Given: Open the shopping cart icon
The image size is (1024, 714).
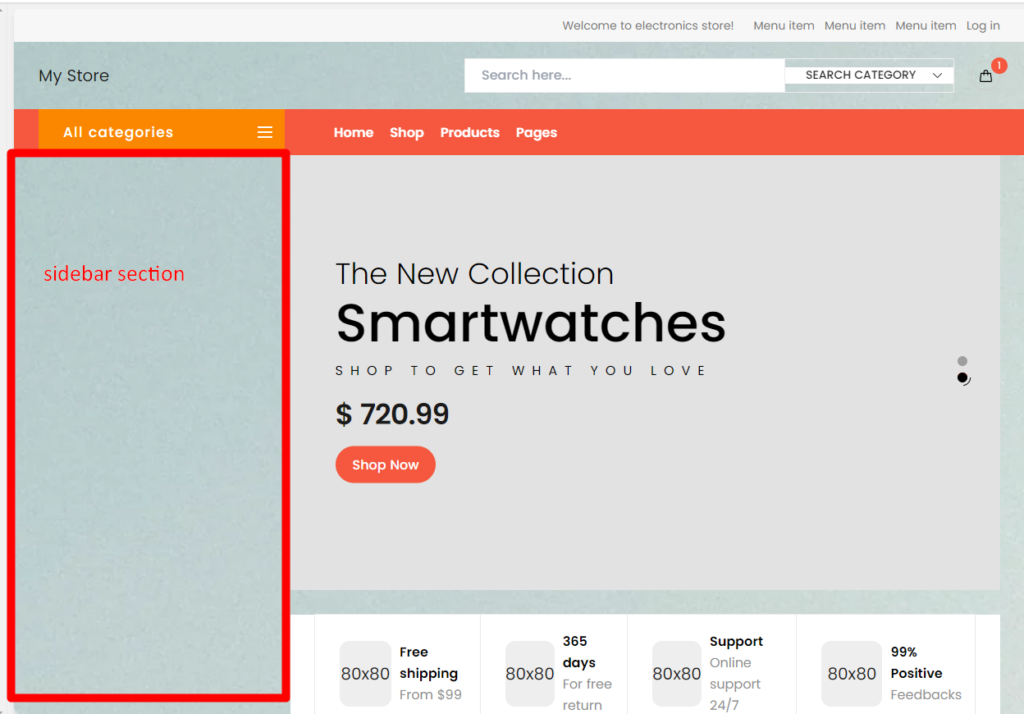Looking at the screenshot, I should pyautogui.click(x=985, y=76).
